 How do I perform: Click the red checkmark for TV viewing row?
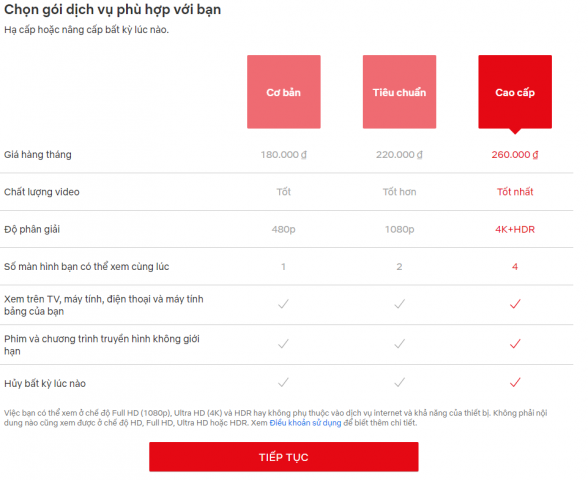[515, 304]
